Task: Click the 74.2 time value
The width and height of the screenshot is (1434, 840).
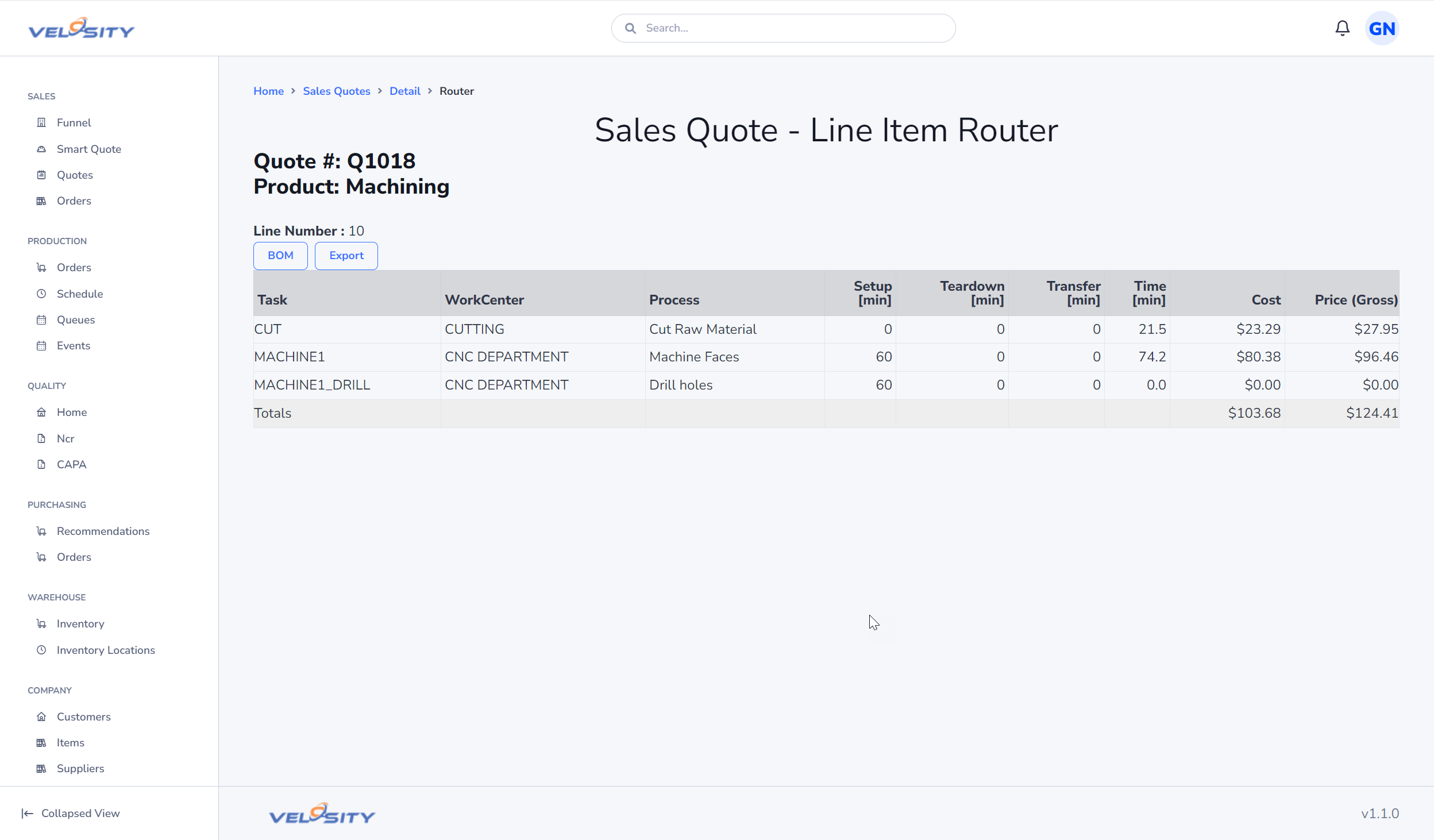Action: (1152, 357)
